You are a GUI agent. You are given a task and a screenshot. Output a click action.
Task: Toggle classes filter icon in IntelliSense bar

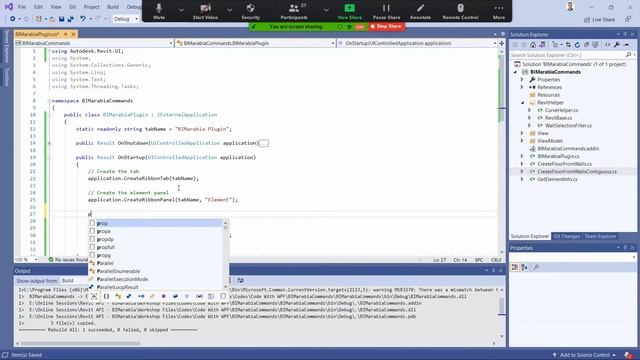click(x=118, y=296)
